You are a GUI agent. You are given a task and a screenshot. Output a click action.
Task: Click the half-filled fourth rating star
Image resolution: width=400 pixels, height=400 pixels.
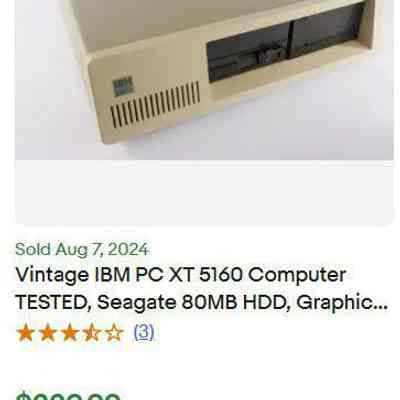(x=92, y=333)
